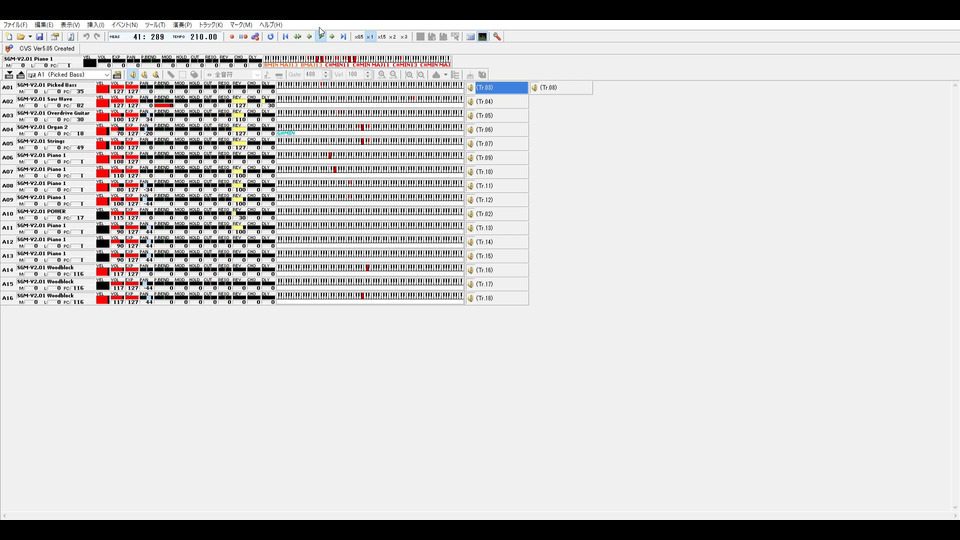The width and height of the screenshot is (960, 540).
Task: Rewind with green double-arrow button
Action: tap(298, 37)
